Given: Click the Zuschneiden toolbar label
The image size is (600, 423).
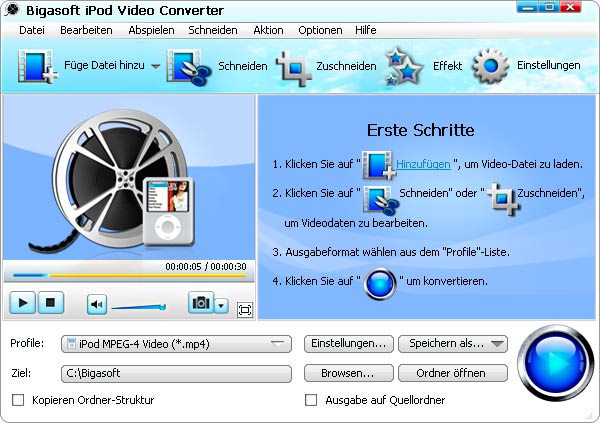Looking at the screenshot, I should pos(346,66).
